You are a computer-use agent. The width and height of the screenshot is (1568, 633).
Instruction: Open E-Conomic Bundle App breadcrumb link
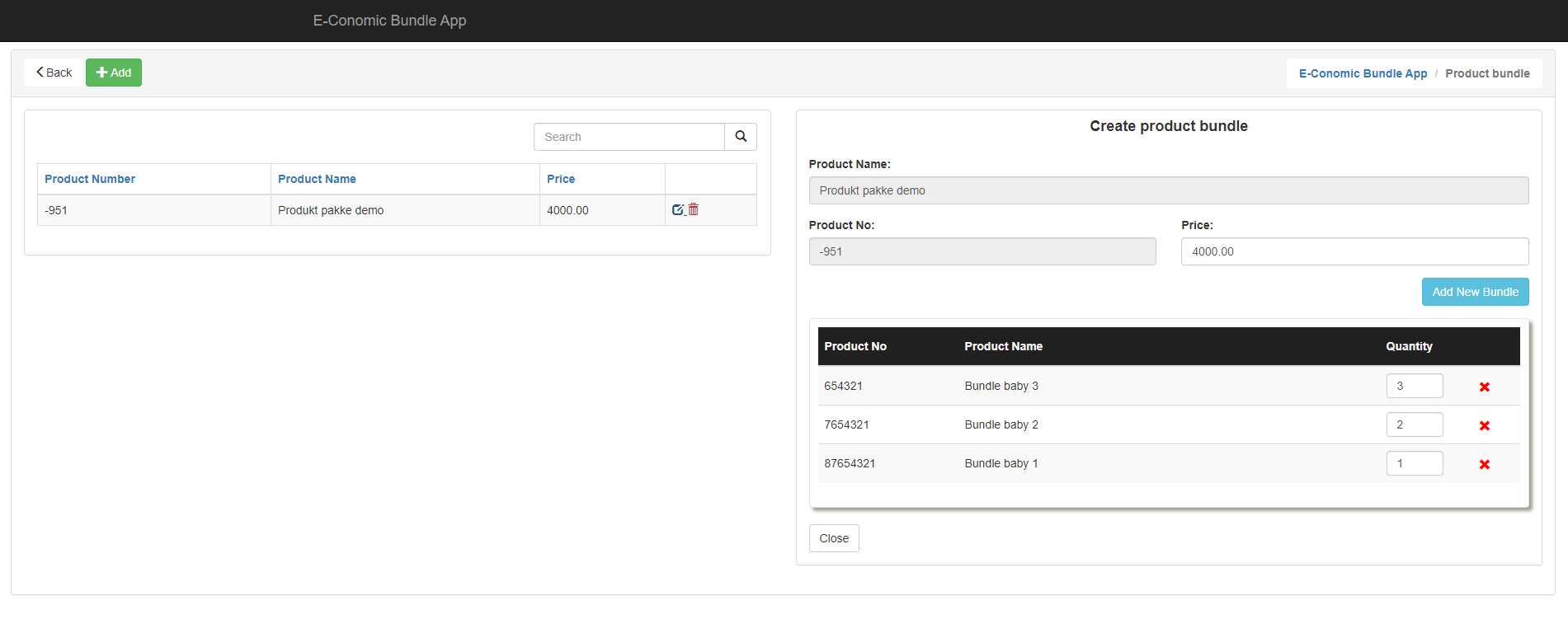click(1362, 73)
